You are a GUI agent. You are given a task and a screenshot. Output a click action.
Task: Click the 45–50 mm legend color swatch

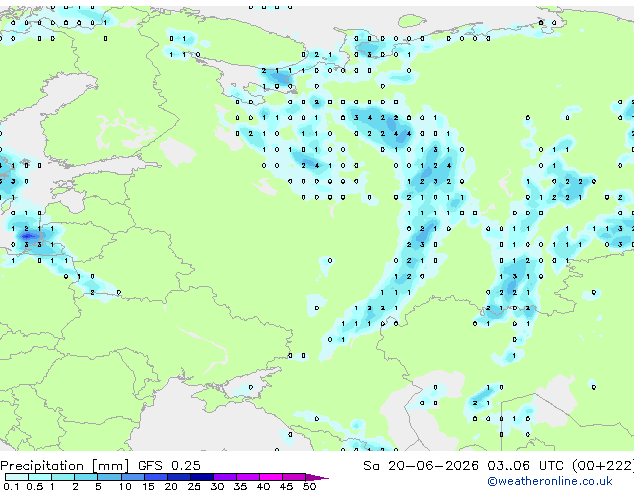pyautogui.click(x=294, y=477)
